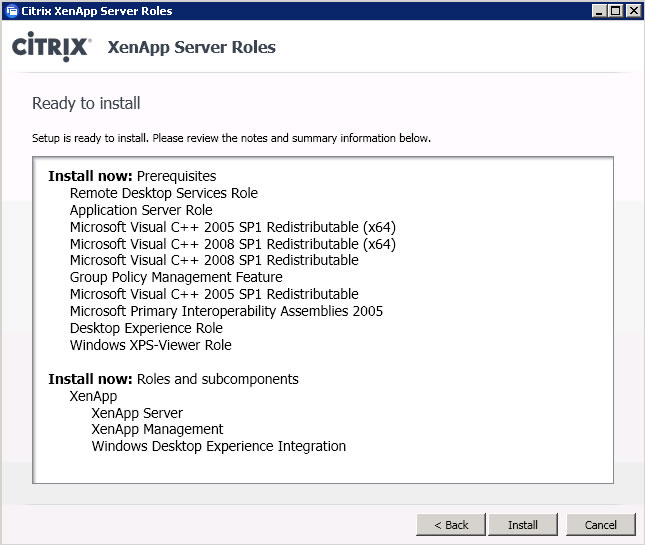645x545 pixels.
Task: Select 'Microsoft Visual C++ 2005 SP1 Redistributable (x64)'
Action: click(x=233, y=227)
